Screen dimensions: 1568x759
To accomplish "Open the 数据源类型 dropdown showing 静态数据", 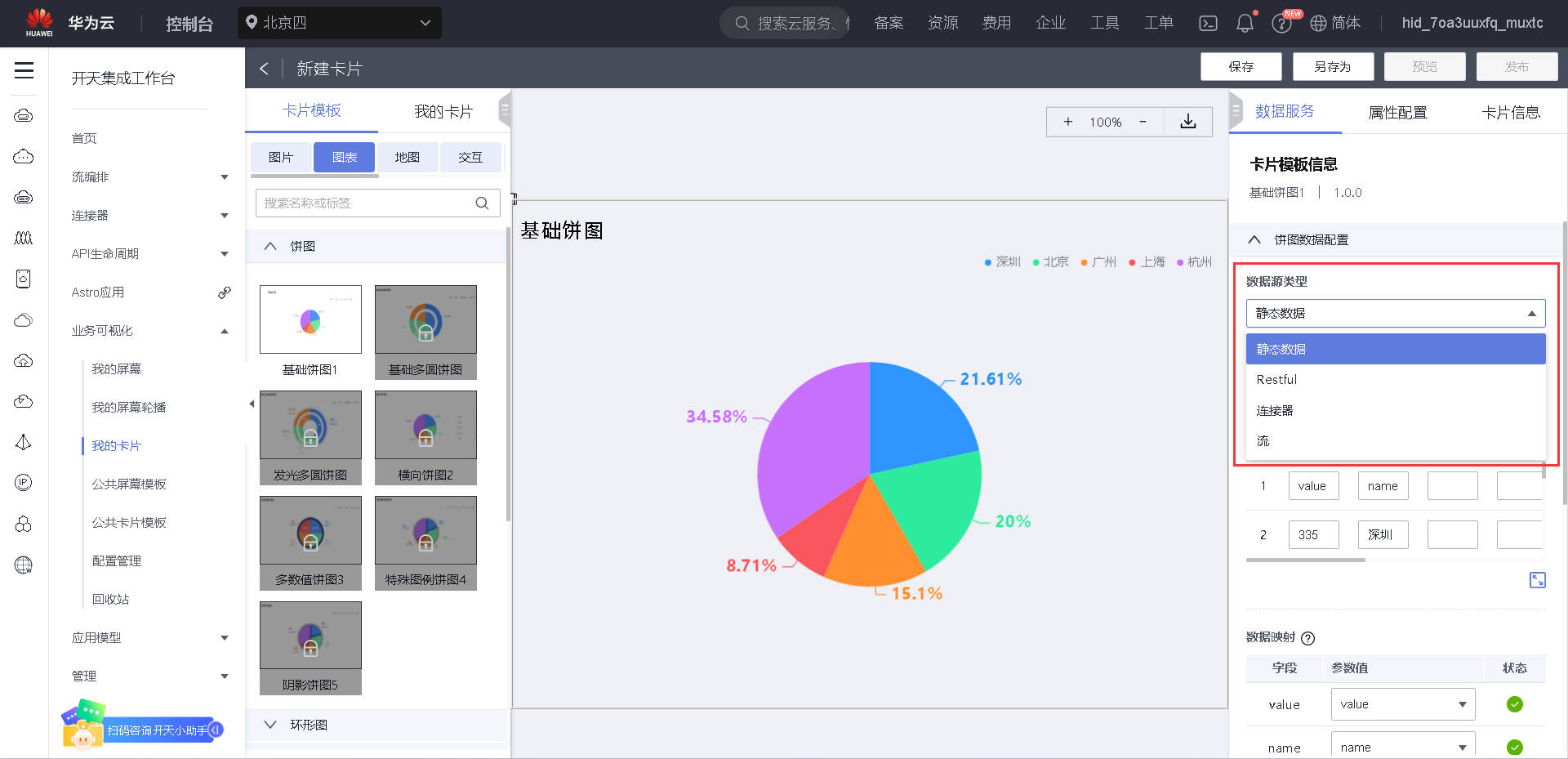I will pyautogui.click(x=1396, y=314).
